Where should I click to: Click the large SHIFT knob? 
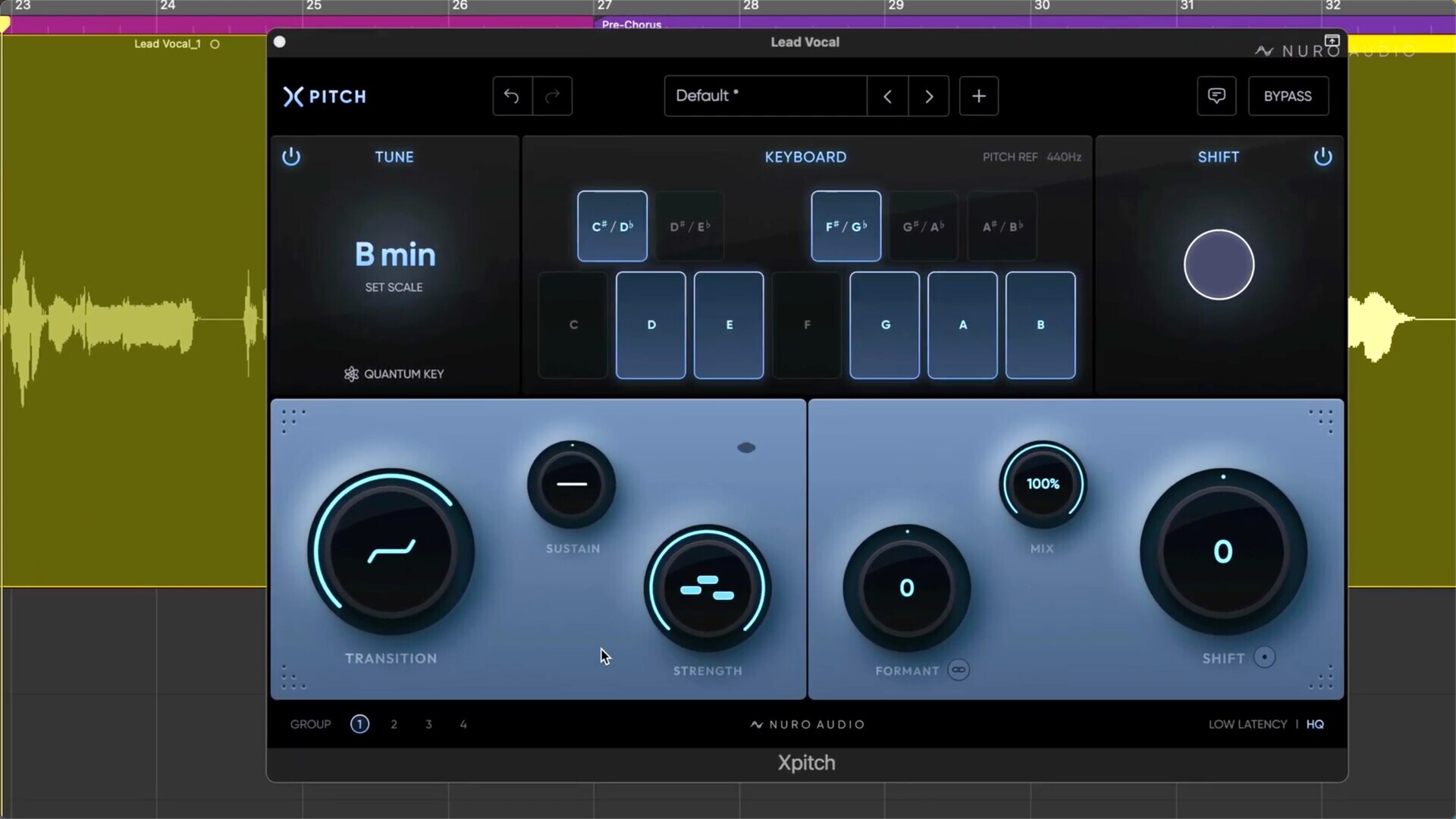[1223, 551]
